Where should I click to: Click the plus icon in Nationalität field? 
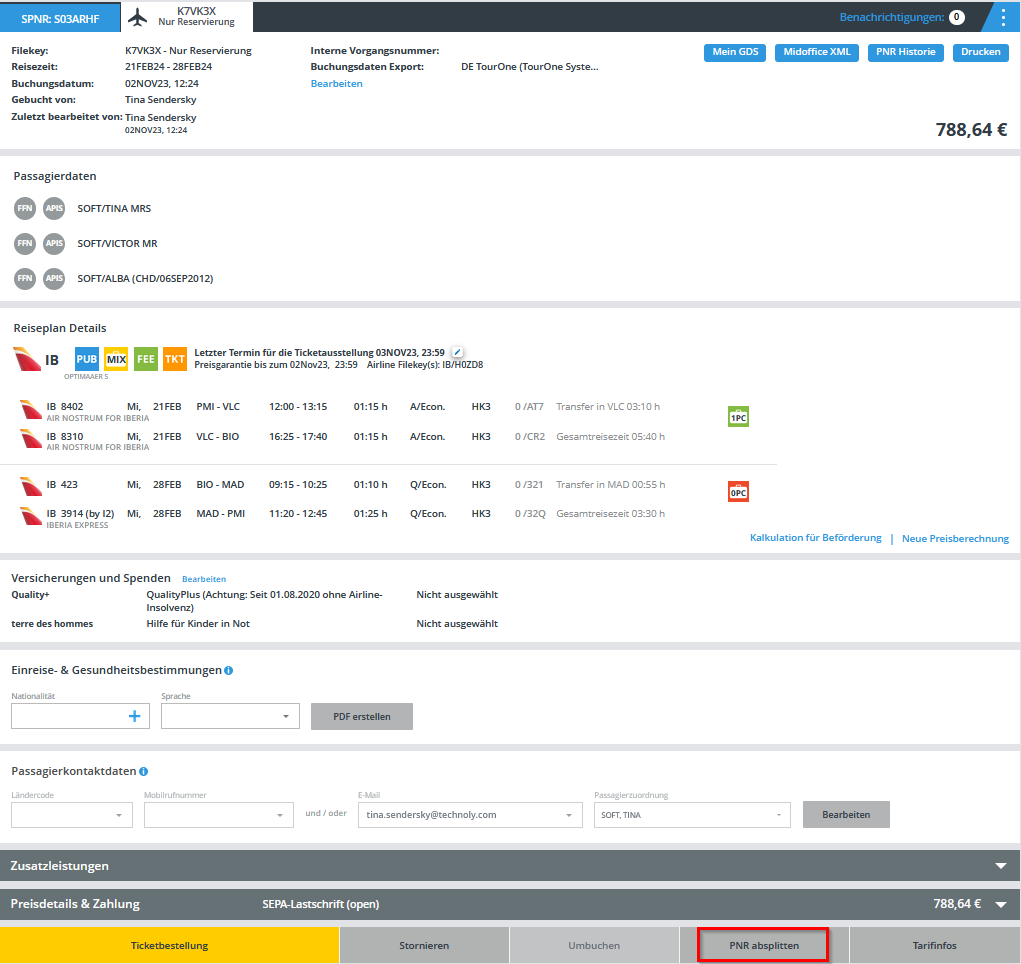click(135, 716)
